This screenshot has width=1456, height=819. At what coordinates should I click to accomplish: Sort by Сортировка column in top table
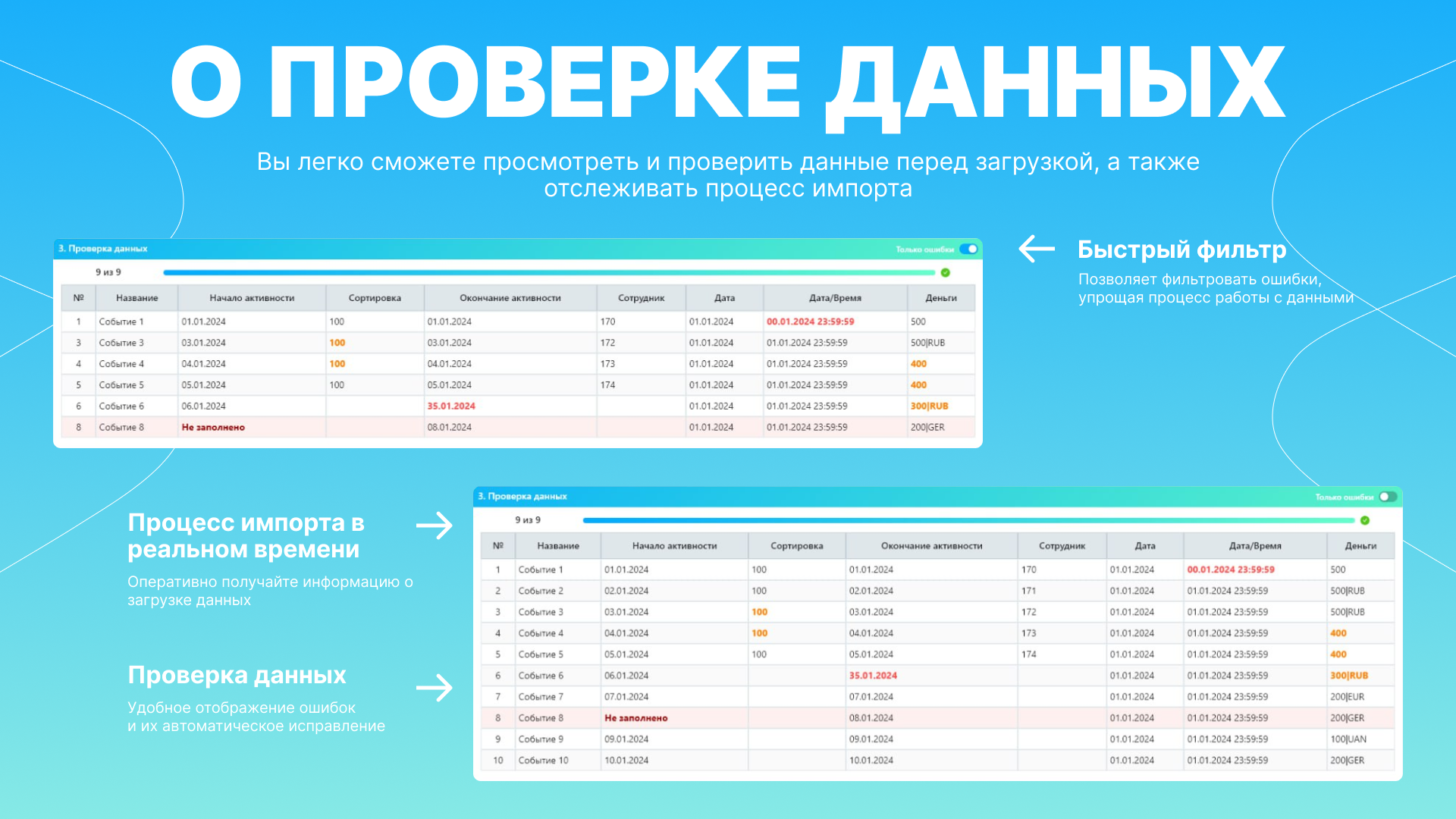tap(375, 298)
